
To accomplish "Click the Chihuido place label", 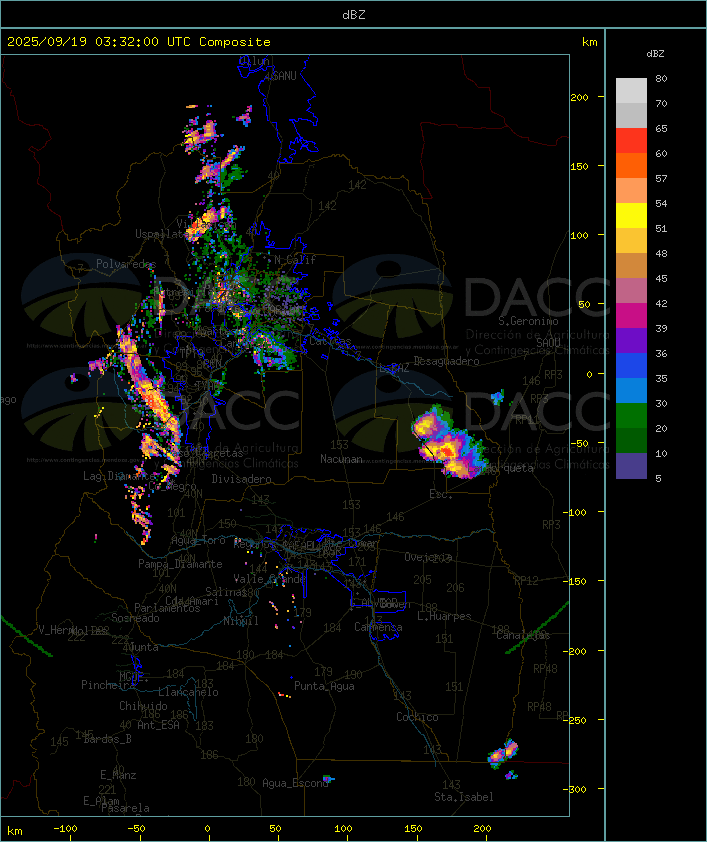I will tap(143, 706).
